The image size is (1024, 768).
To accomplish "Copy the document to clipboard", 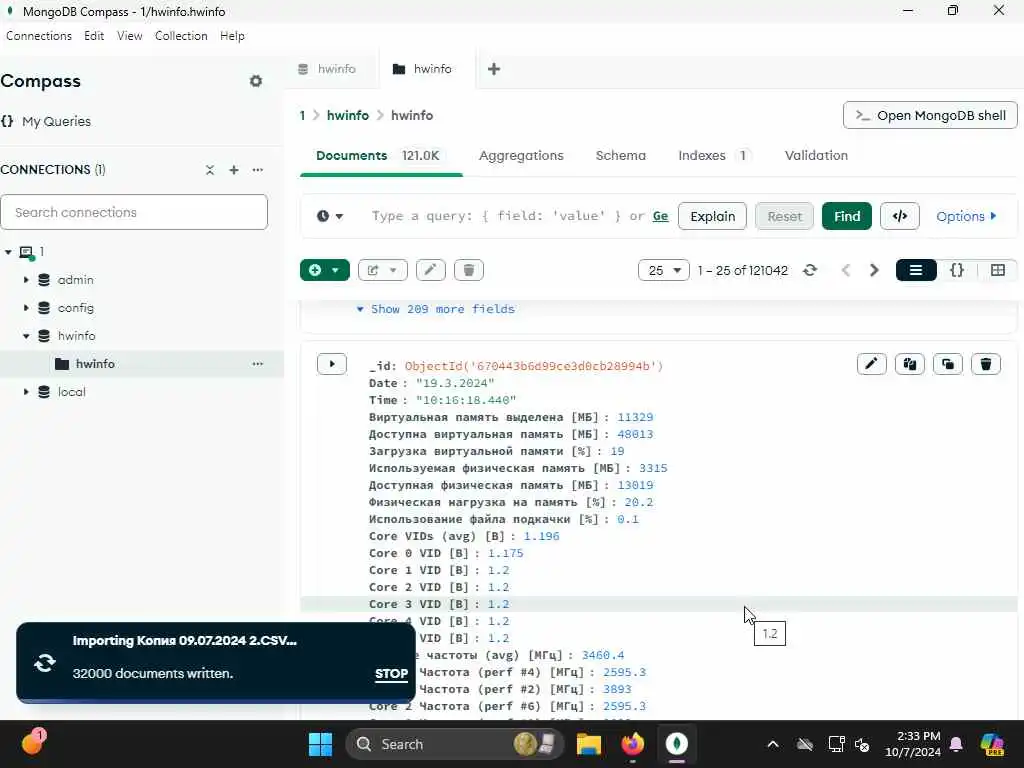I will (x=909, y=364).
